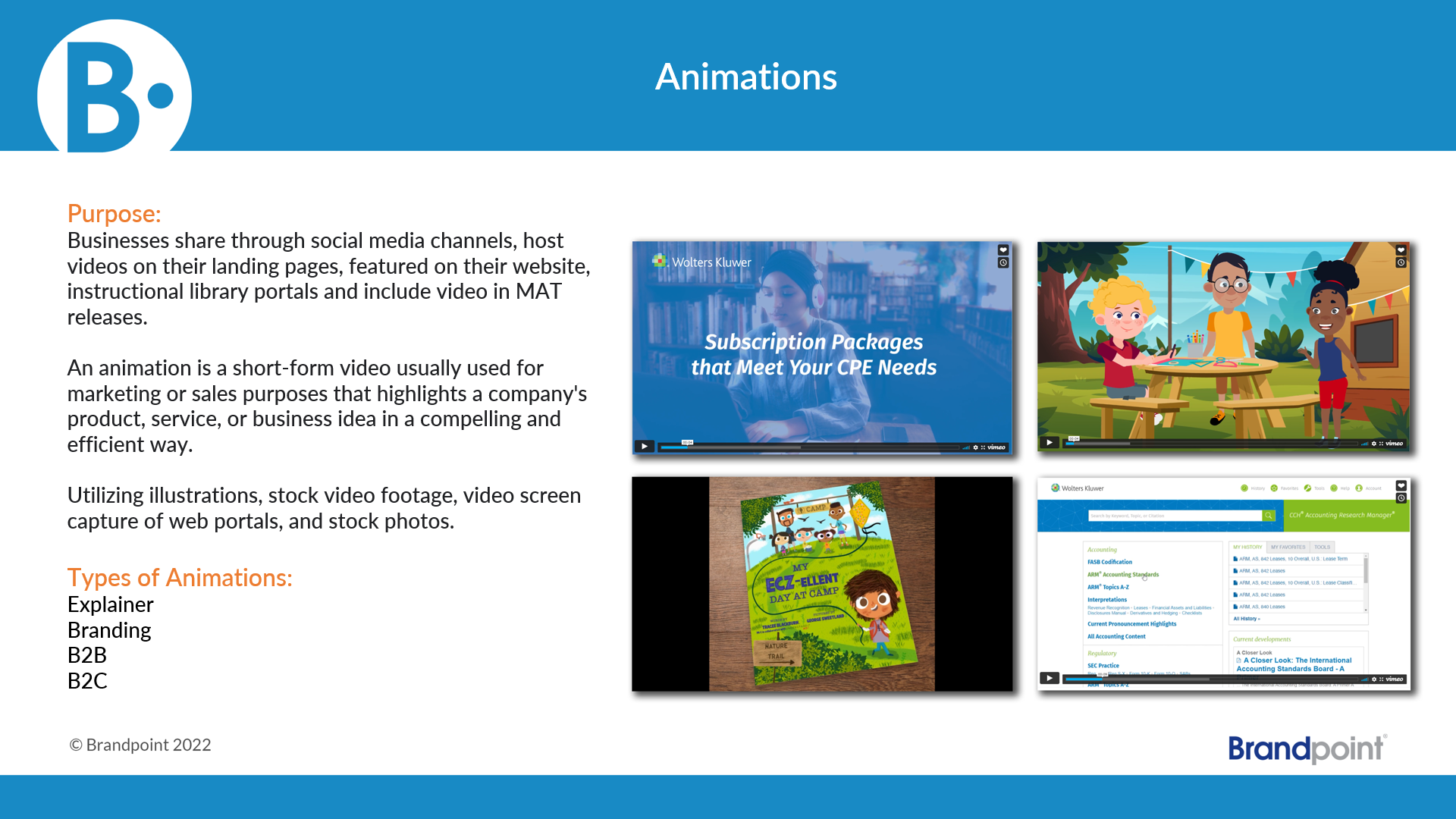The image size is (1456, 819).
Task: Click the Brandpoint logo at bottom right
Action: pyautogui.click(x=1307, y=749)
